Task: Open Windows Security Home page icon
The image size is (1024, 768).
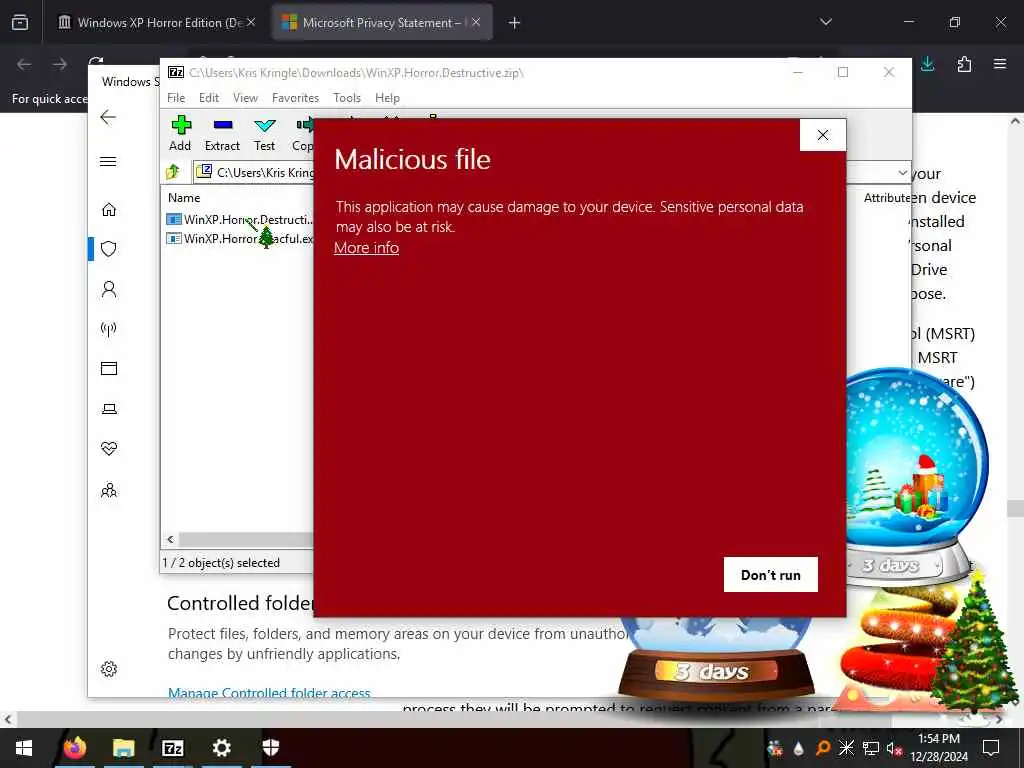Action: pyautogui.click(x=109, y=210)
